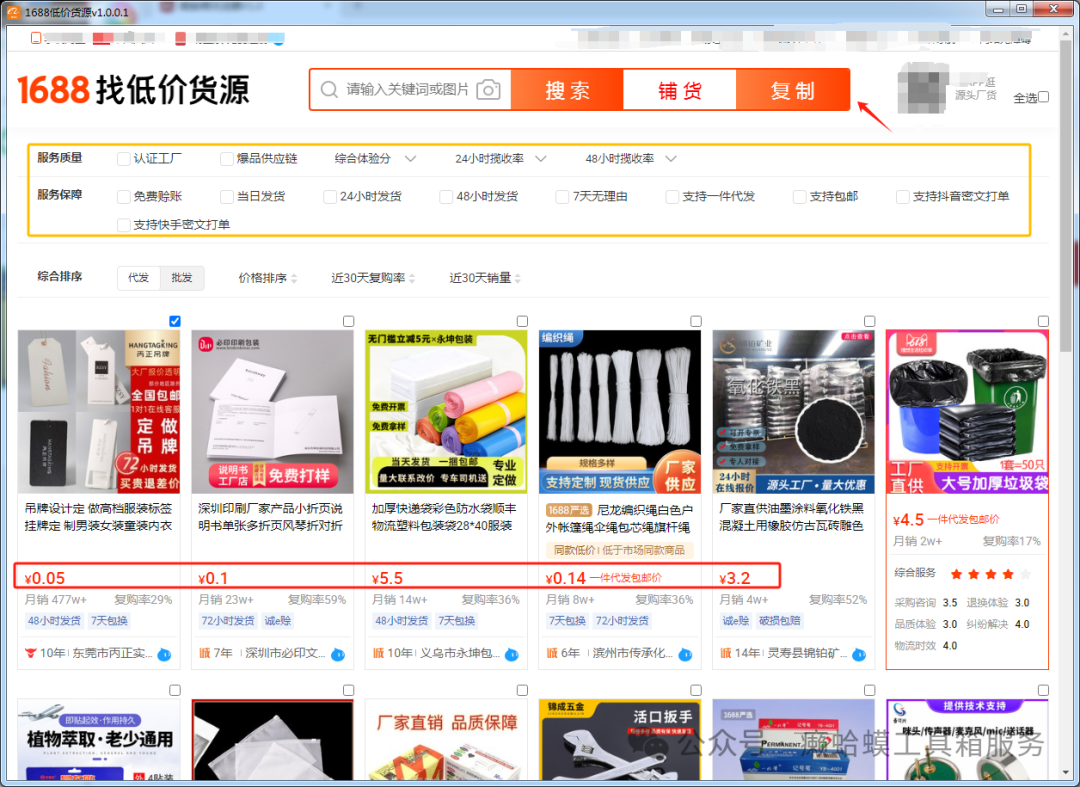Viewport: 1080px width, 787px height.
Task: Open the 吊牌设计定做 product thumbnail
Action: pyautogui.click(x=99, y=412)
